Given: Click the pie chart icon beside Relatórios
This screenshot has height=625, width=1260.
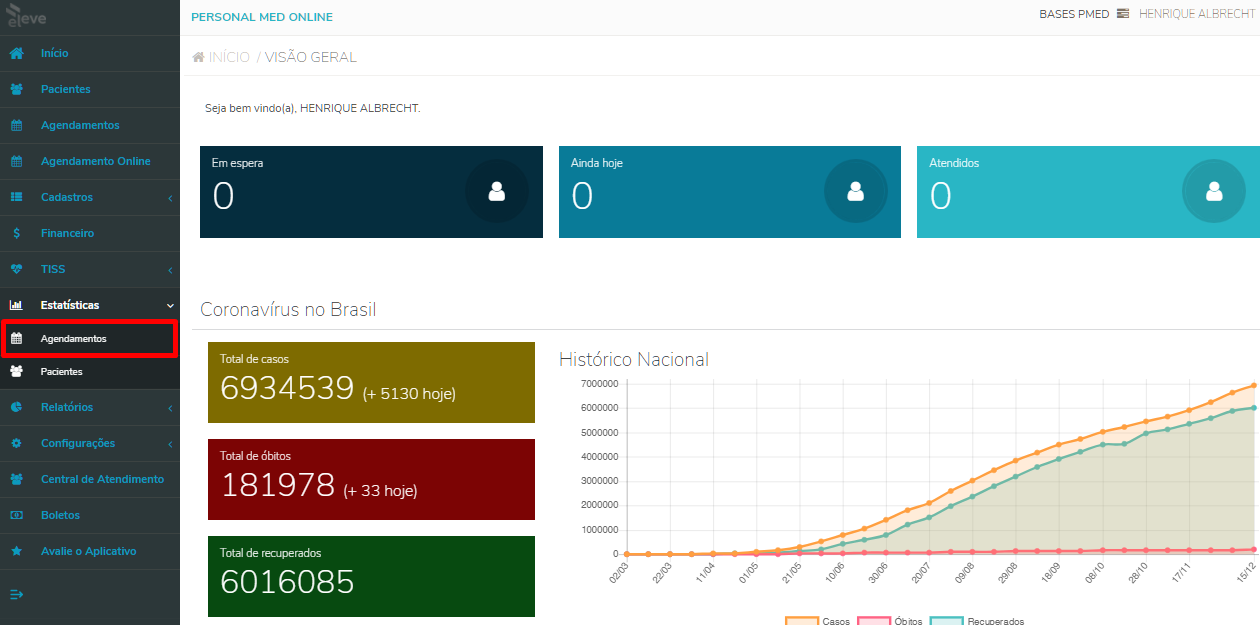Looking at the screenshot, I should click(x=16, y=407).
